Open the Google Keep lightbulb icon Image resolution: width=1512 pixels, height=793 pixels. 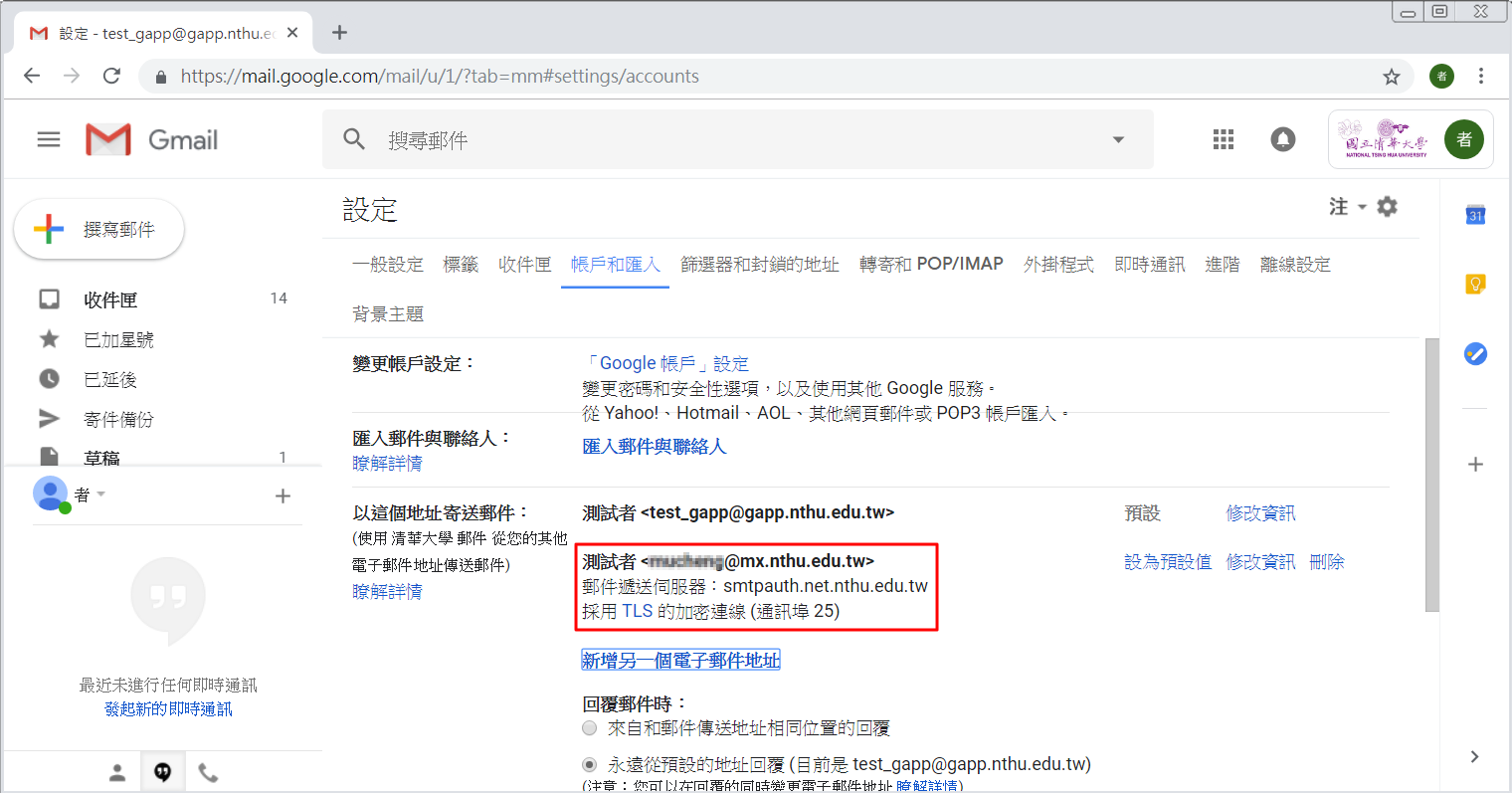(x=1475, y=285)
